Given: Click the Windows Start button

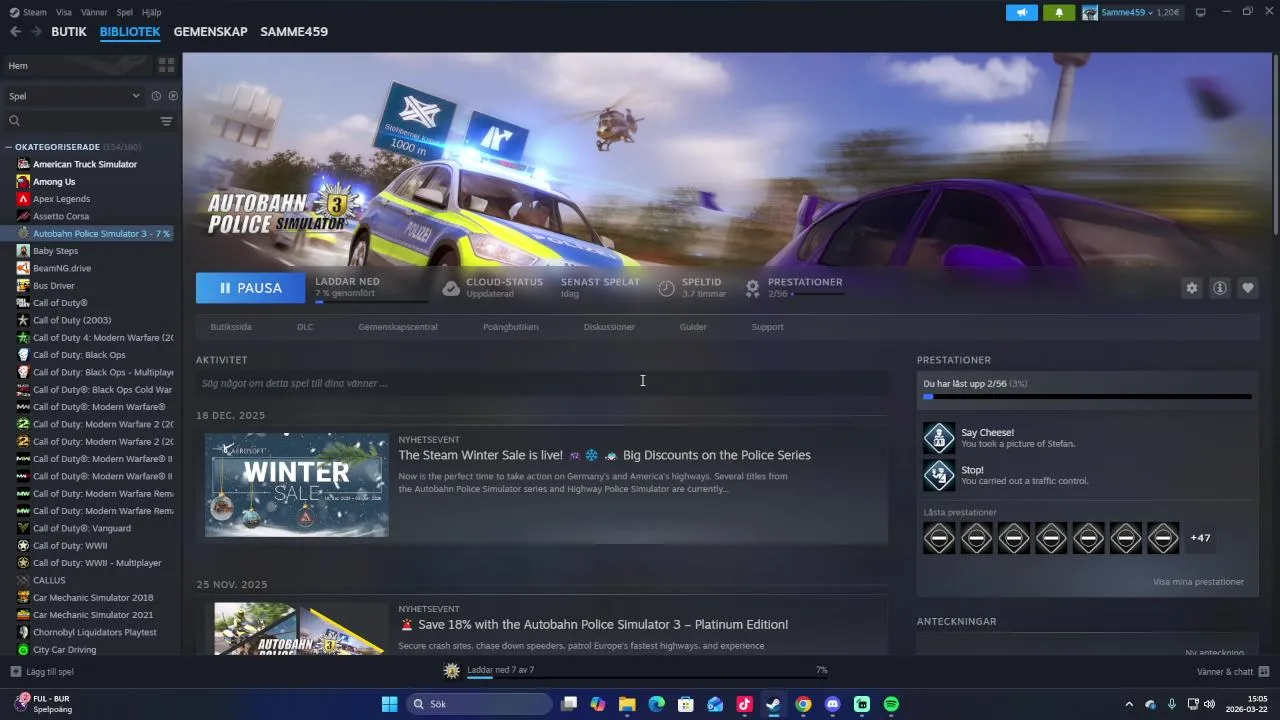Looking at the screenshot, I should [x=389, y=704].
